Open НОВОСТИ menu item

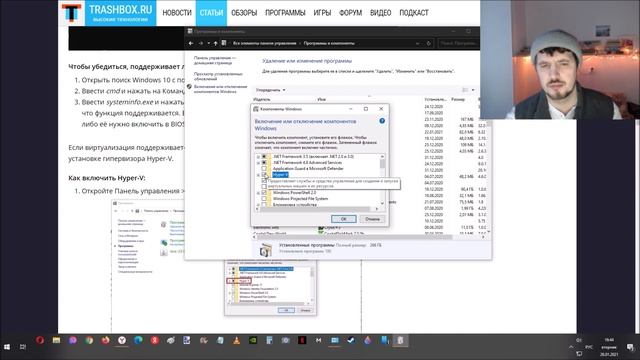coord(177,13)
